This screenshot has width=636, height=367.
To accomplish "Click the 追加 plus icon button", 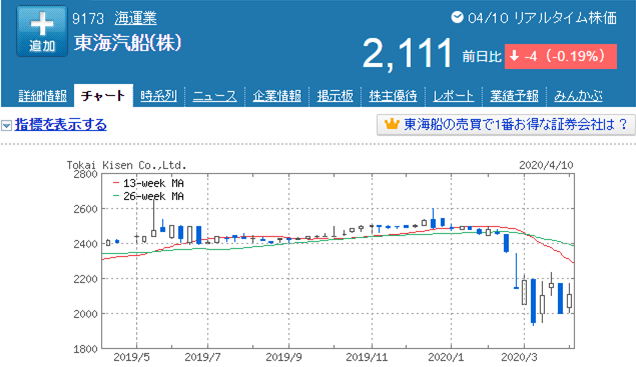I will pos(42,31).
